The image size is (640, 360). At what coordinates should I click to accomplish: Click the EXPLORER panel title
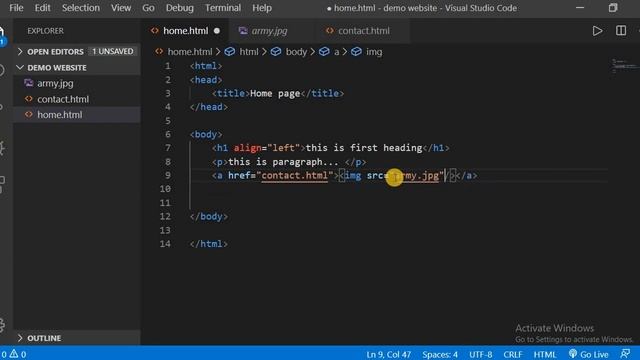(45, 31)
